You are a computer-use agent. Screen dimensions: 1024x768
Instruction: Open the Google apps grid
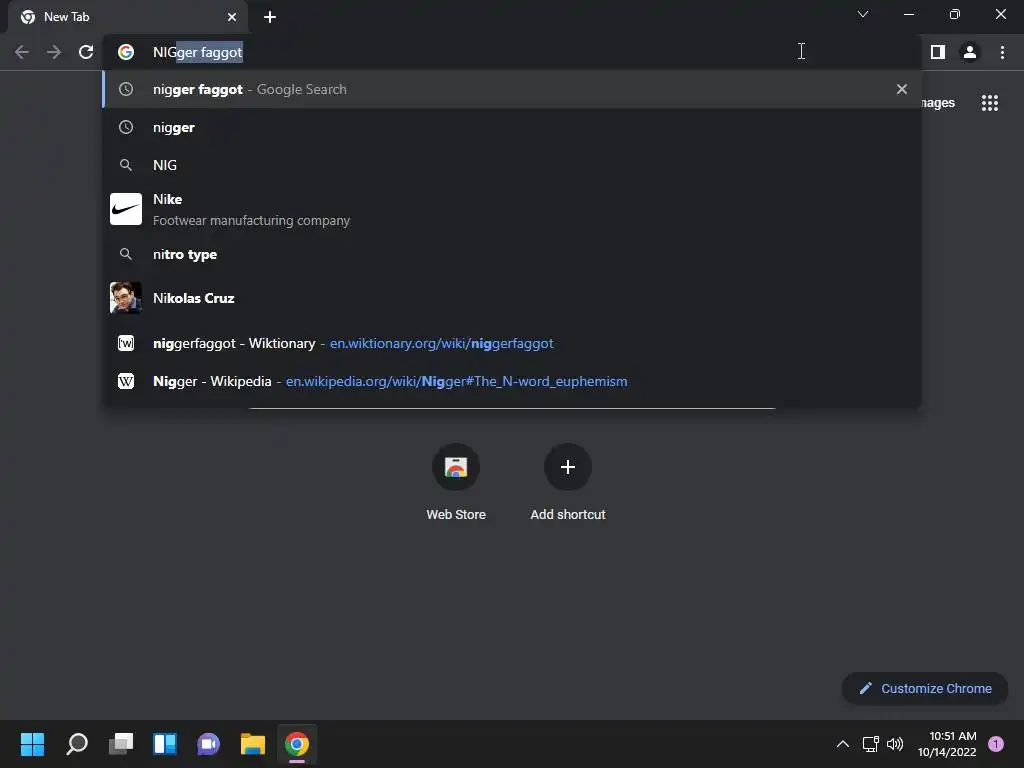[990, 103]
